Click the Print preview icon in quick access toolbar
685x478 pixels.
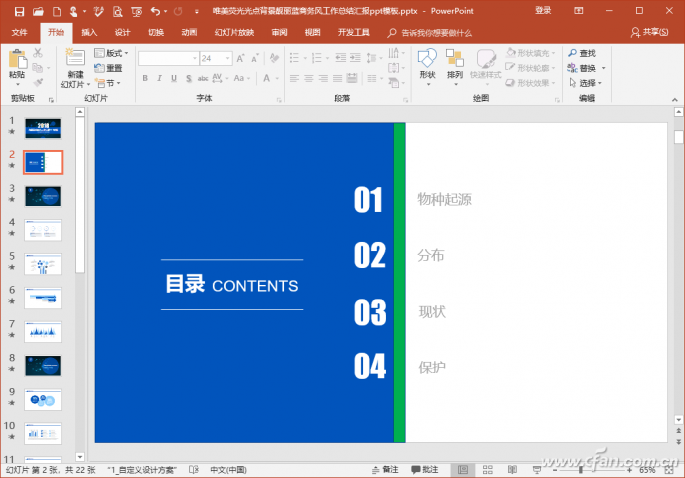click(118, 11)
